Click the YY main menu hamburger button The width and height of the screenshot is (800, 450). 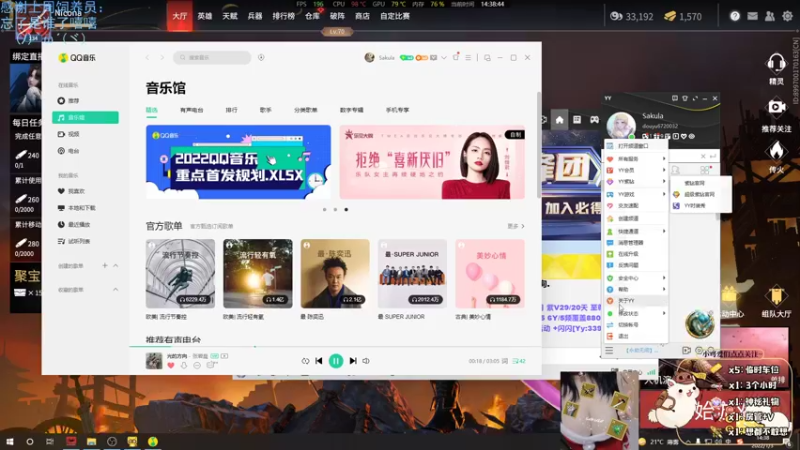609,351
